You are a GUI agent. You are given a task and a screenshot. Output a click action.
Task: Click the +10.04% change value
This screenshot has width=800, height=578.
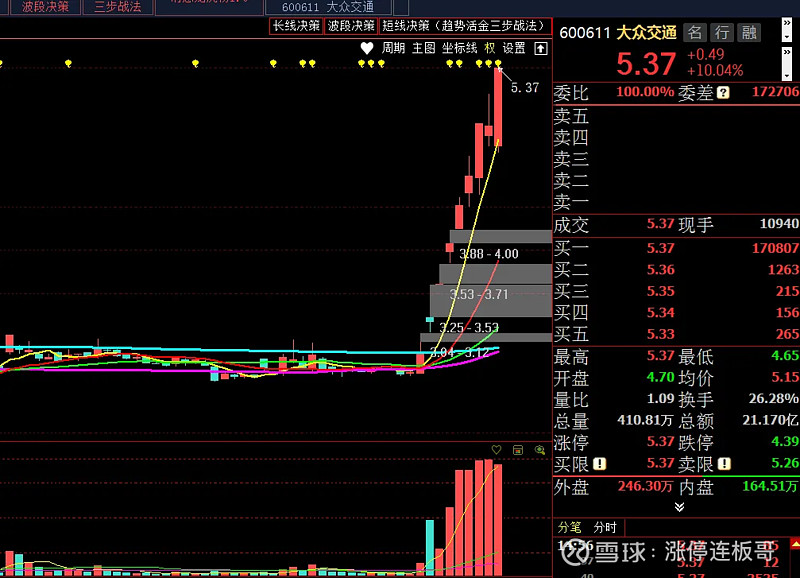[x=715, y=70]
